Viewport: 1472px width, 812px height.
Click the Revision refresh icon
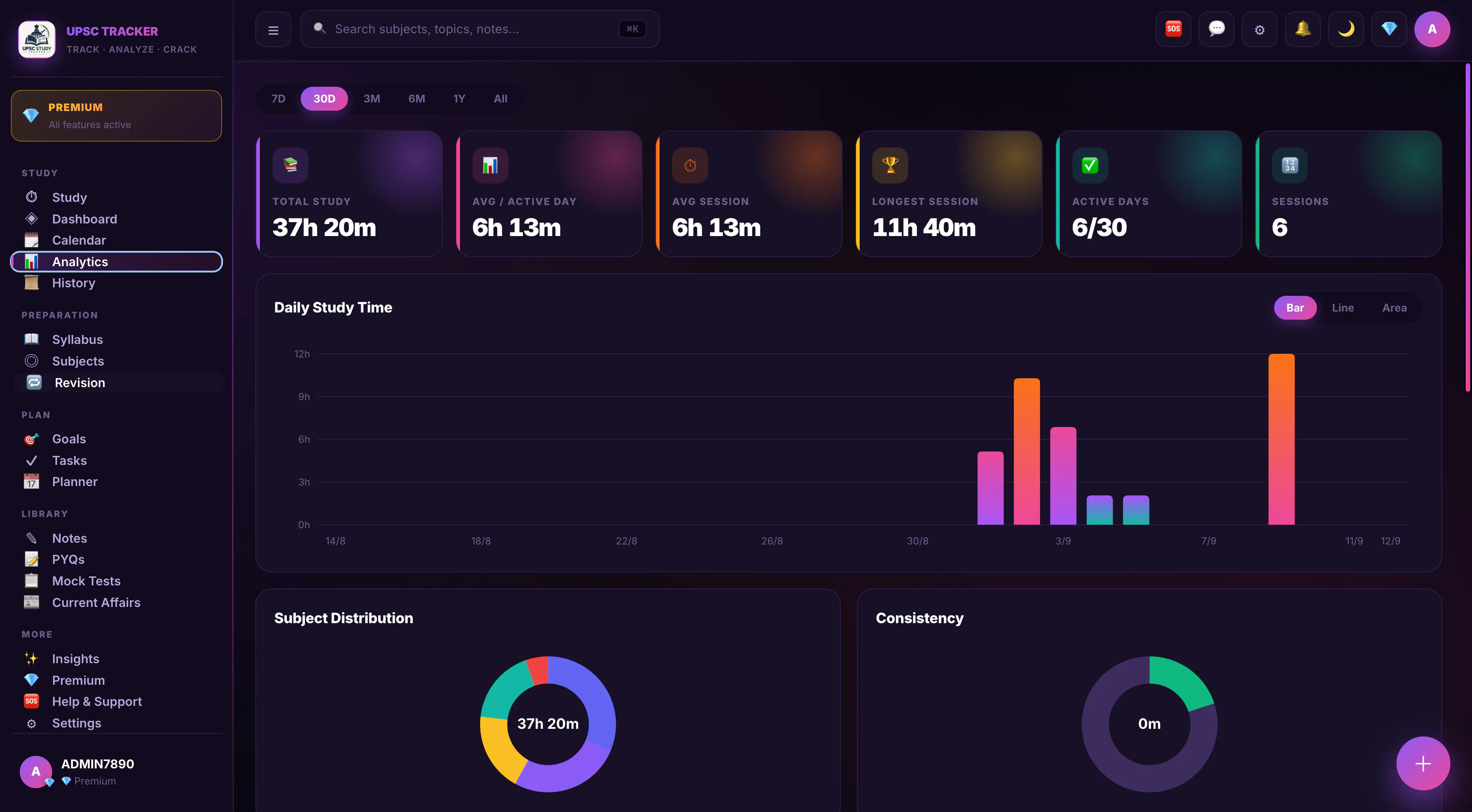34,383
